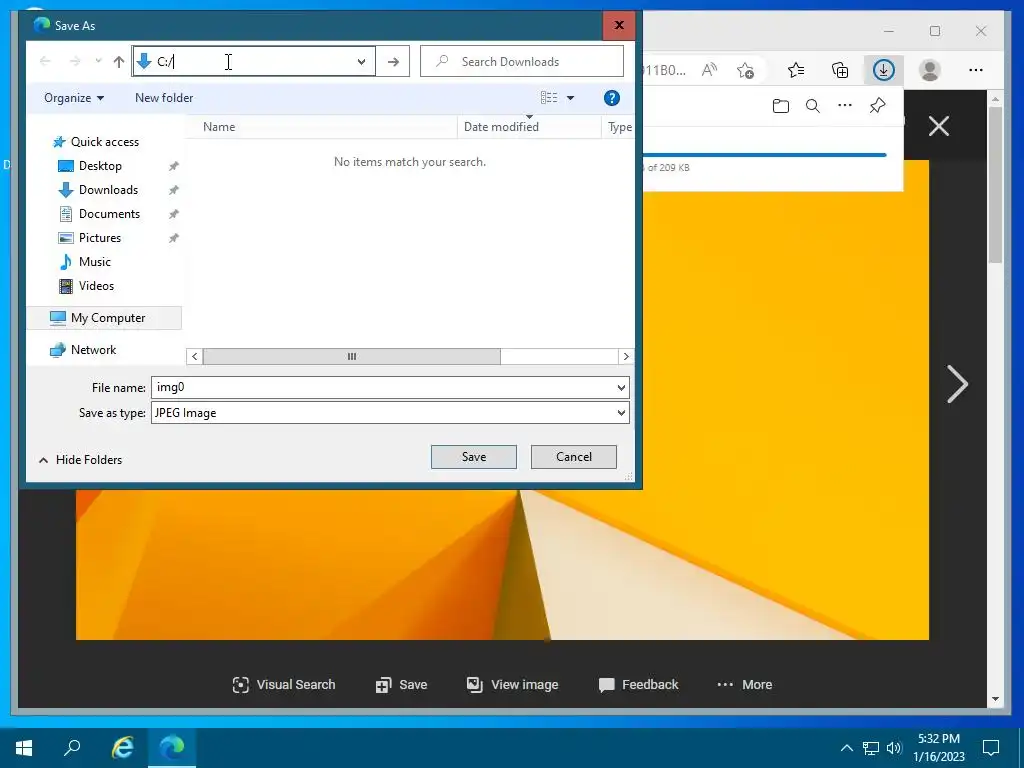Open the More options below the image
This screenshot has width=1024, height=768.
point(744,684)
